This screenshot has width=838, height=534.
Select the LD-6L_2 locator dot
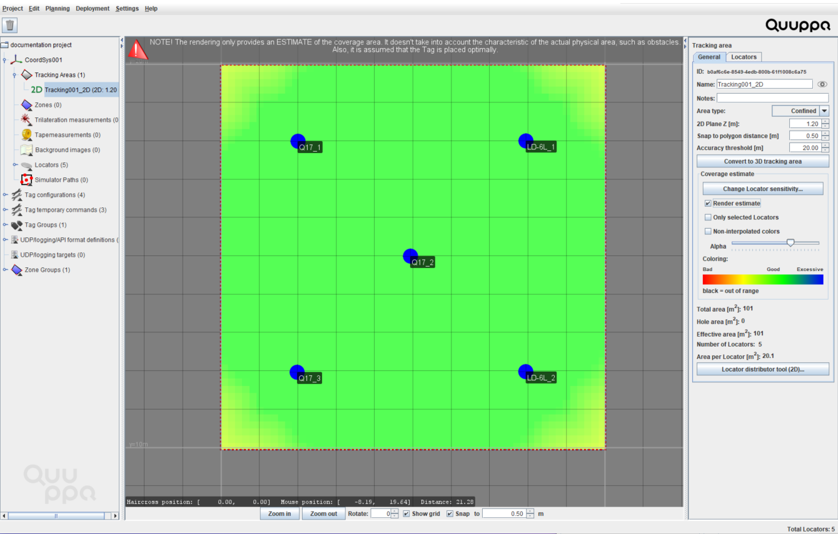coord(525,372)
